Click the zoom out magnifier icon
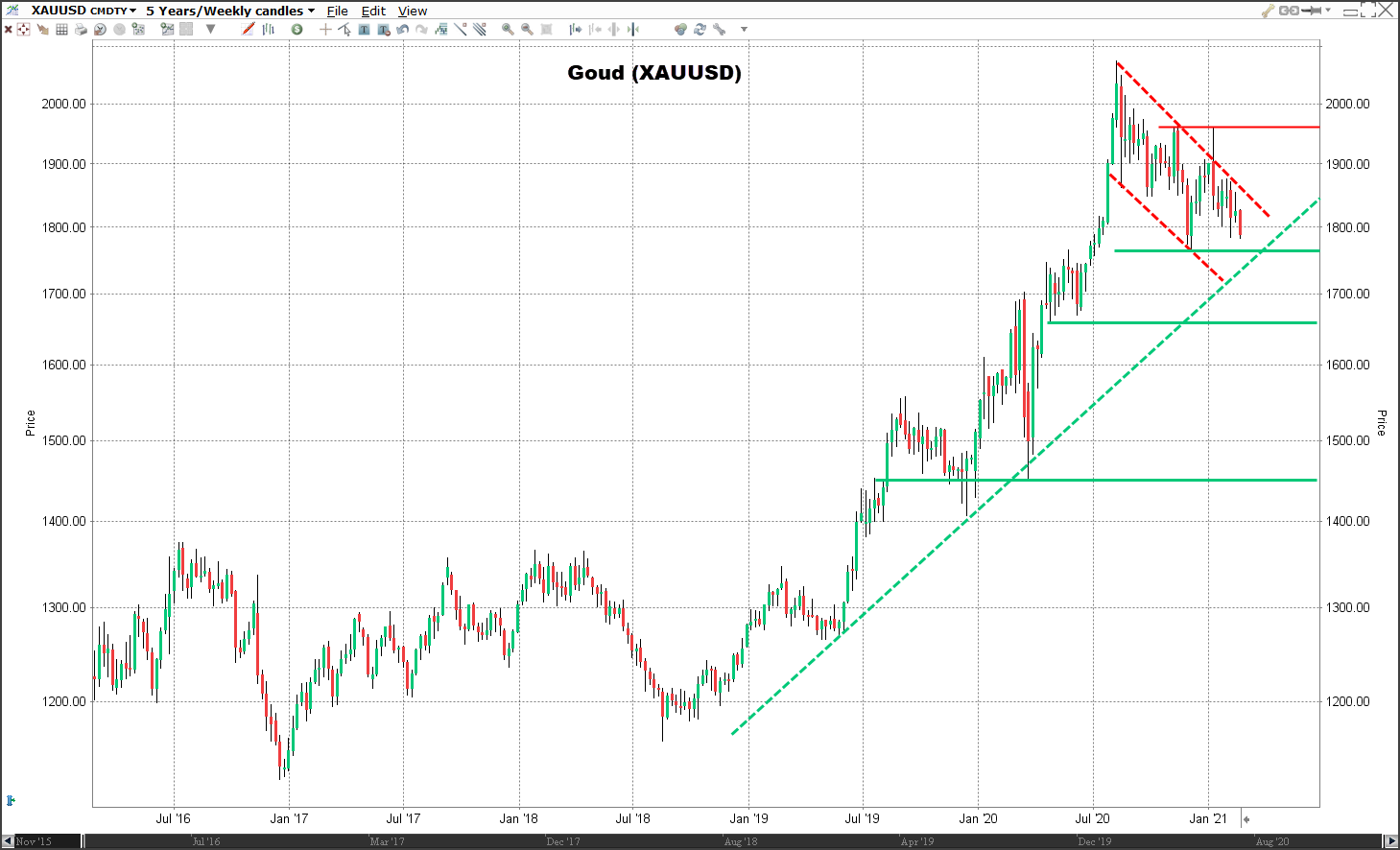The width and height of the screenshot is (1400, 850). pos(527,30)
